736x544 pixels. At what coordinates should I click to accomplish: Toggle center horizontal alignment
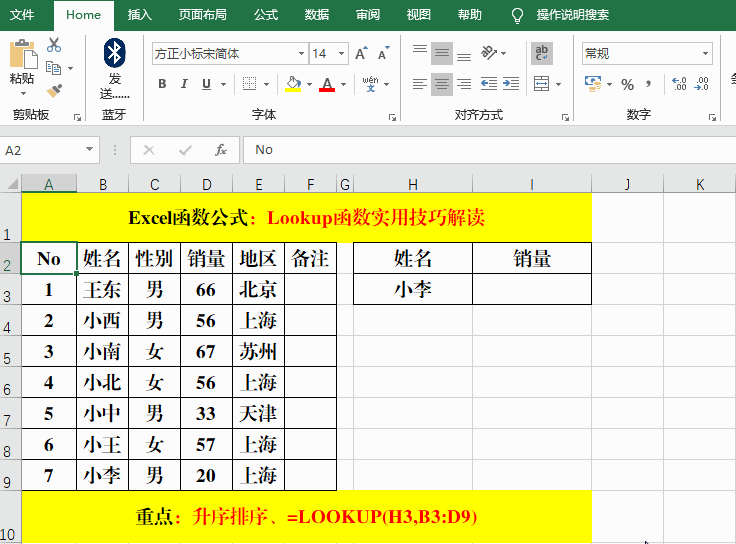(x=442, y=84)
